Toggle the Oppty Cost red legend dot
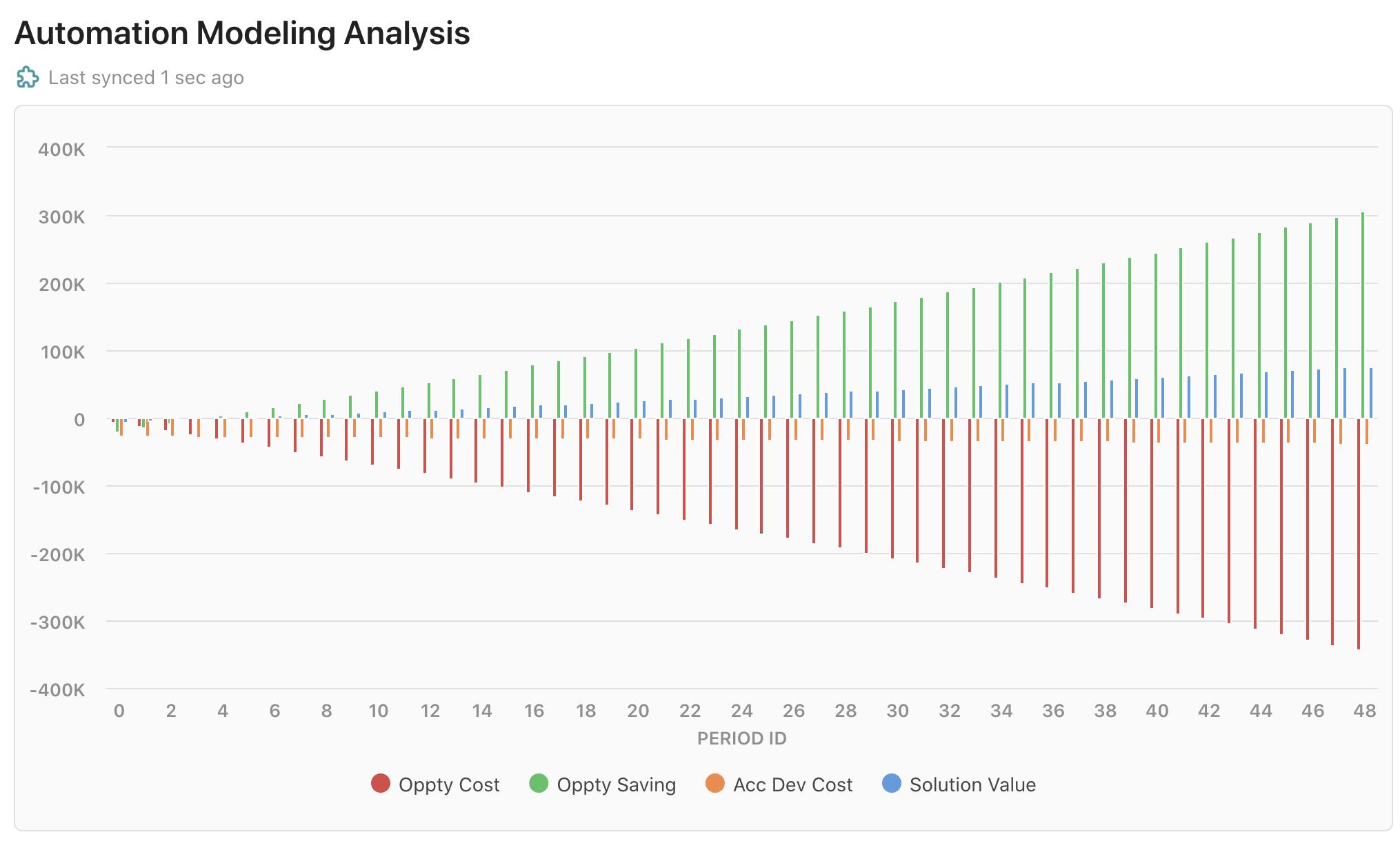Screen dimensions: 1400x841 (381, 784)
